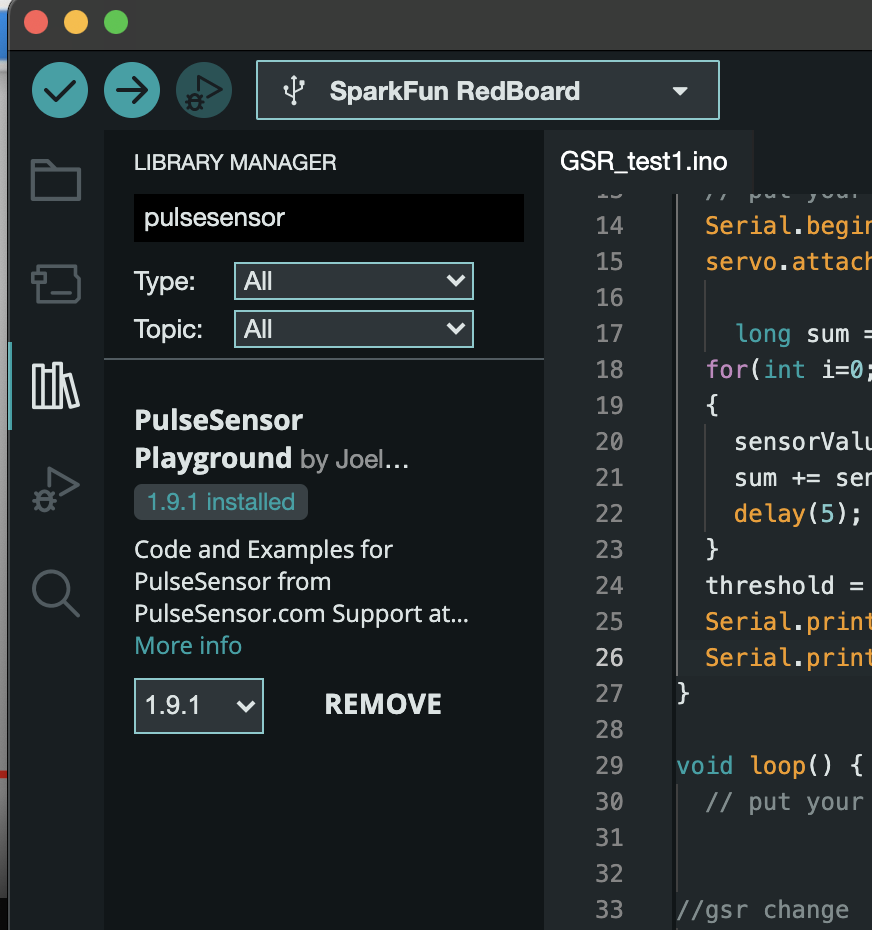This screenshot has width=872, height=930.
Task: Click the //gsr change comment line
Action: coord(763,910)
